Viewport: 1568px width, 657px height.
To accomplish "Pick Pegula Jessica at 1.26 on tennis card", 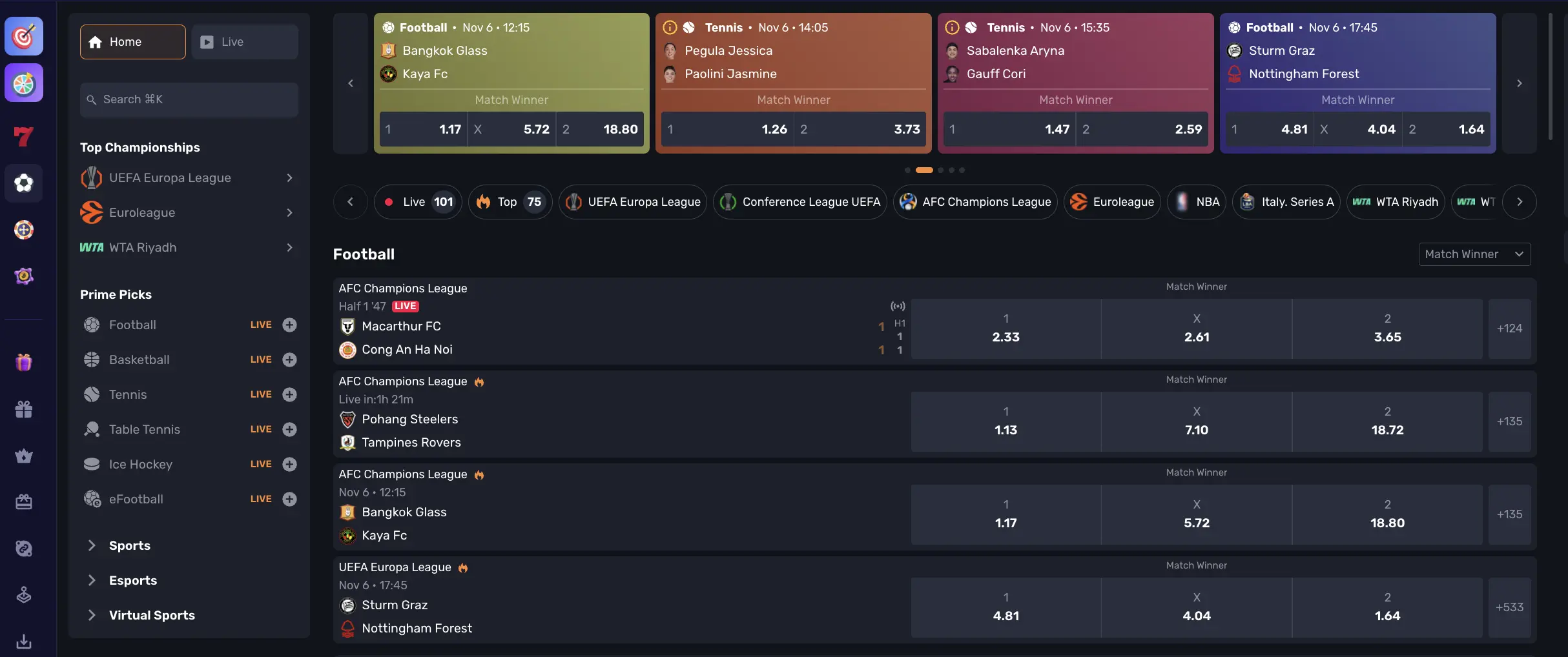I will (x=727, y=129).
